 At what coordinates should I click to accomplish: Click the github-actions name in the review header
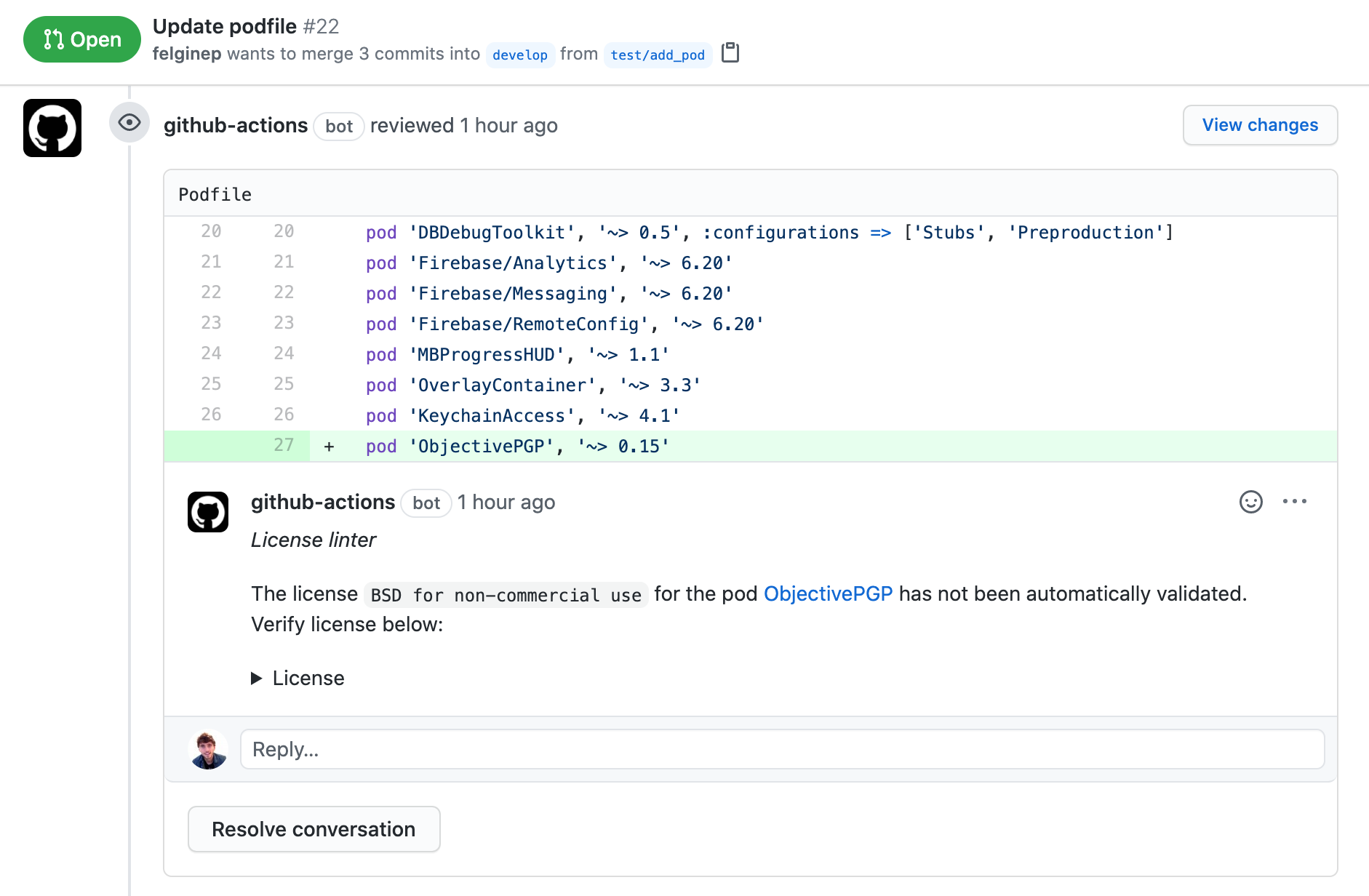pos(236,125)
